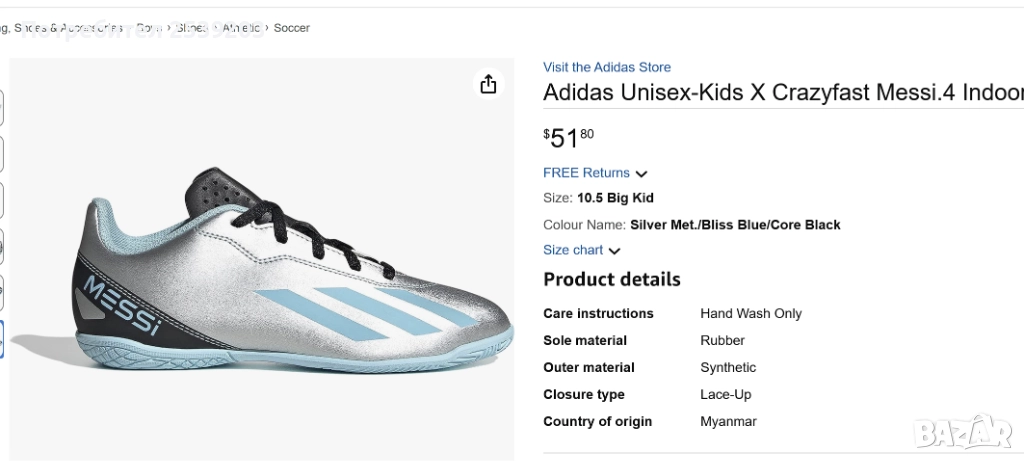Click the 10.5 Big Kid size text
The width and height of the screenshot is (1024, 461).
point(615,198)
